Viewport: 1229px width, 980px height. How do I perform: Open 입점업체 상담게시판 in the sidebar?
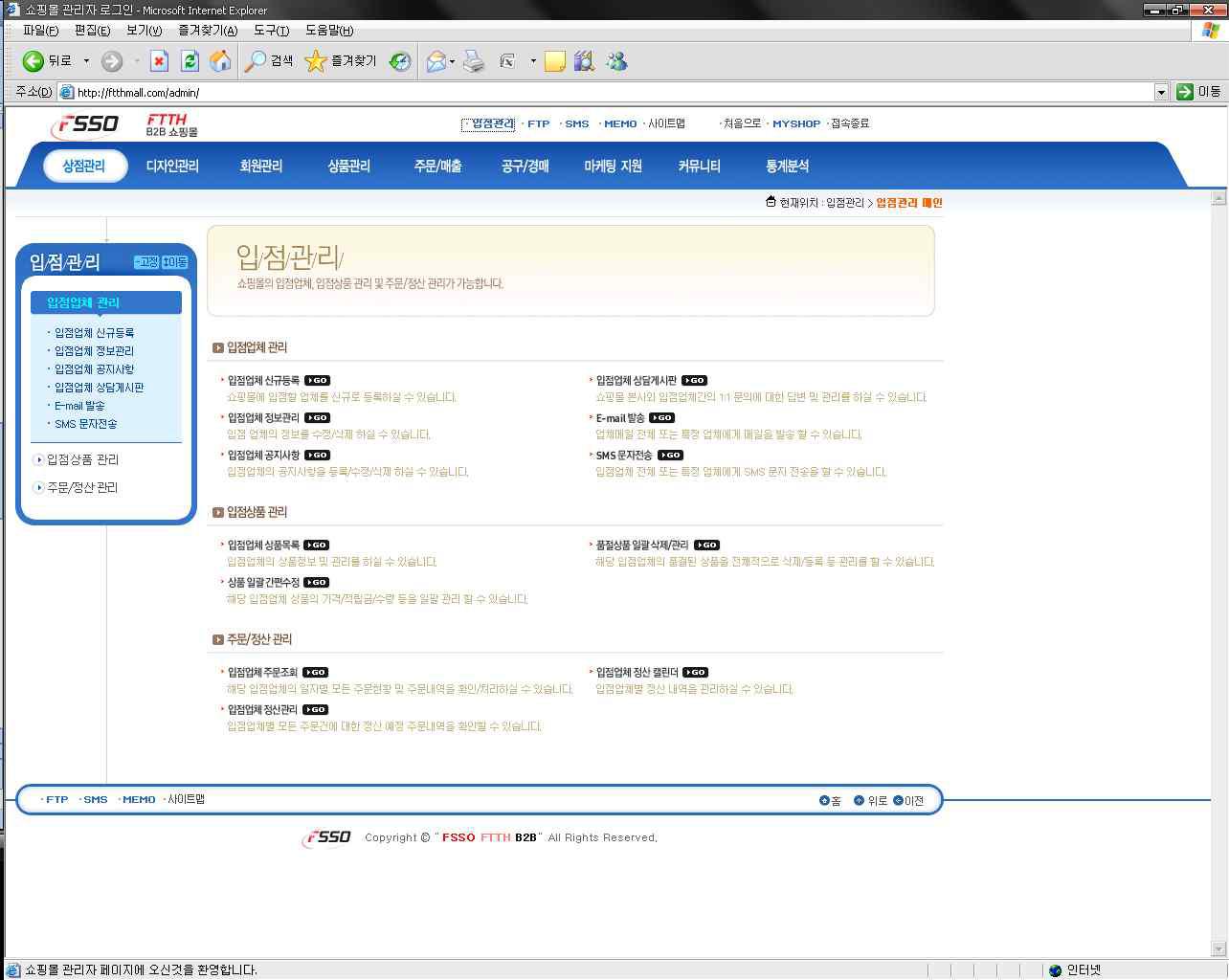[99, 388]
